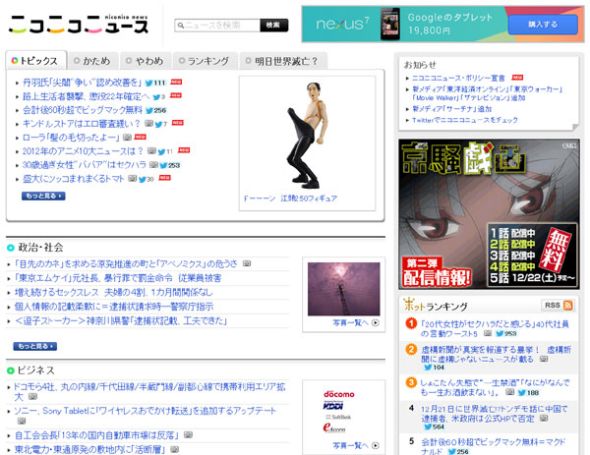The image size is (590, 455).
Task: Click photo icon beside ドコモら4社 headline
Action: click(33, 396)
